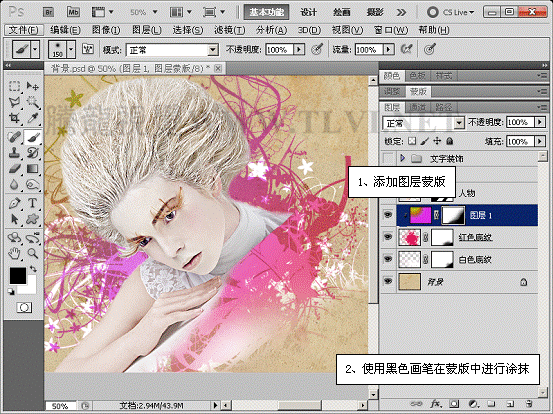Viewport: 553px width, 414px height.
Task: Select the History Brush tool
Action: [32, 153]
